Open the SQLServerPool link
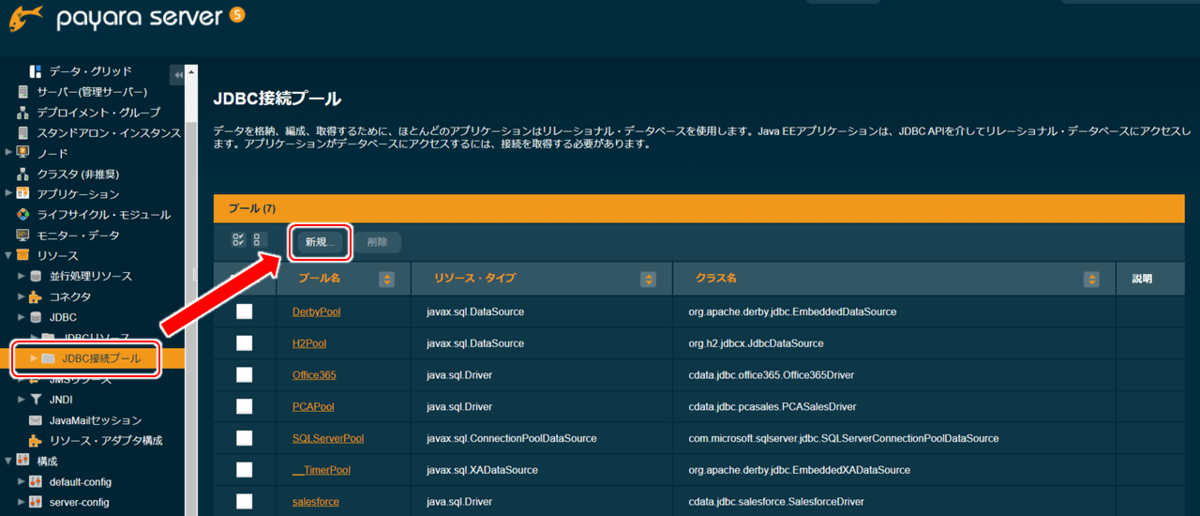Screen dimensions: 1200x516 [328, 438]
